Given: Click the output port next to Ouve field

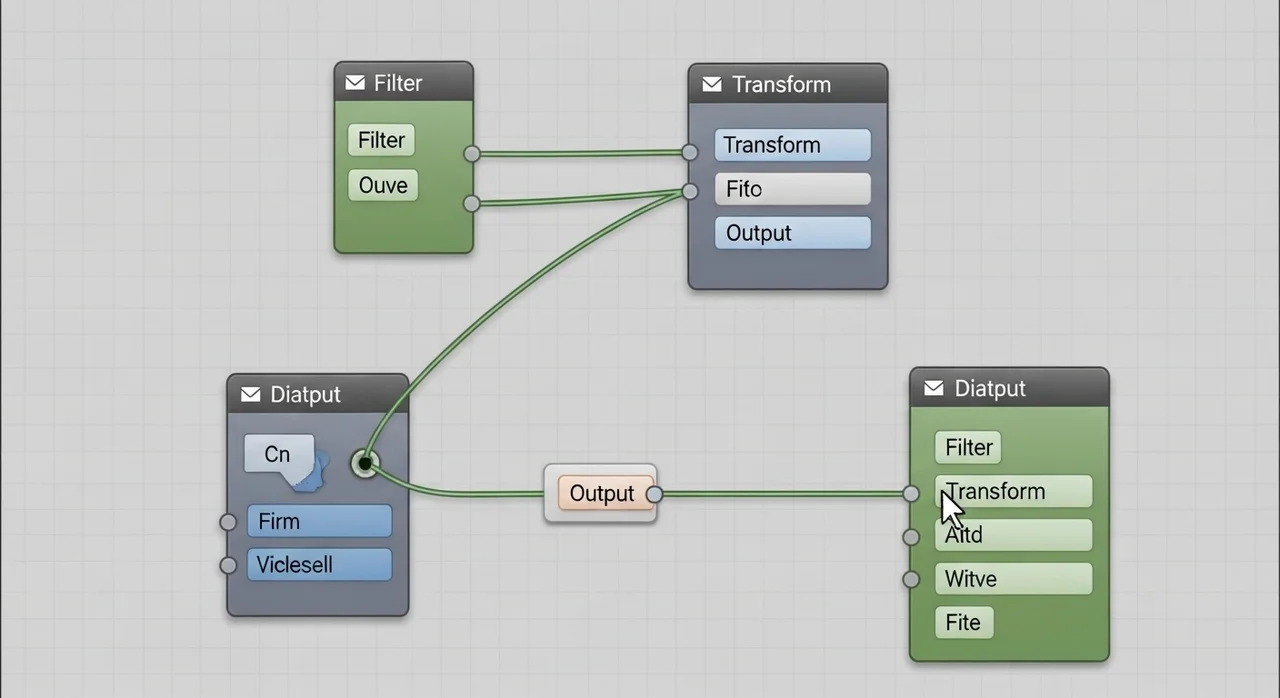Looking at the screenshot, I should point(472,203).
